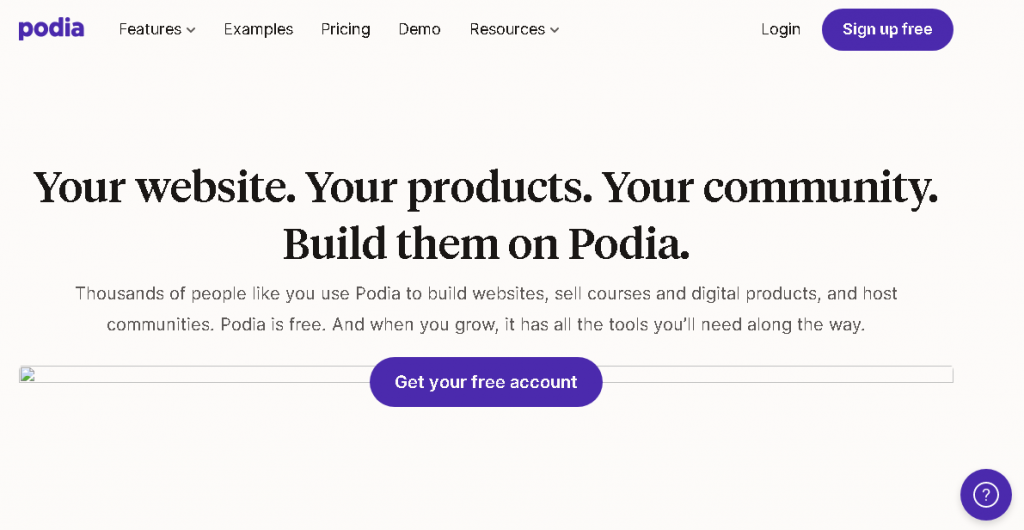Click the Sign up free button
The image size is (1024, 530).
888,29
